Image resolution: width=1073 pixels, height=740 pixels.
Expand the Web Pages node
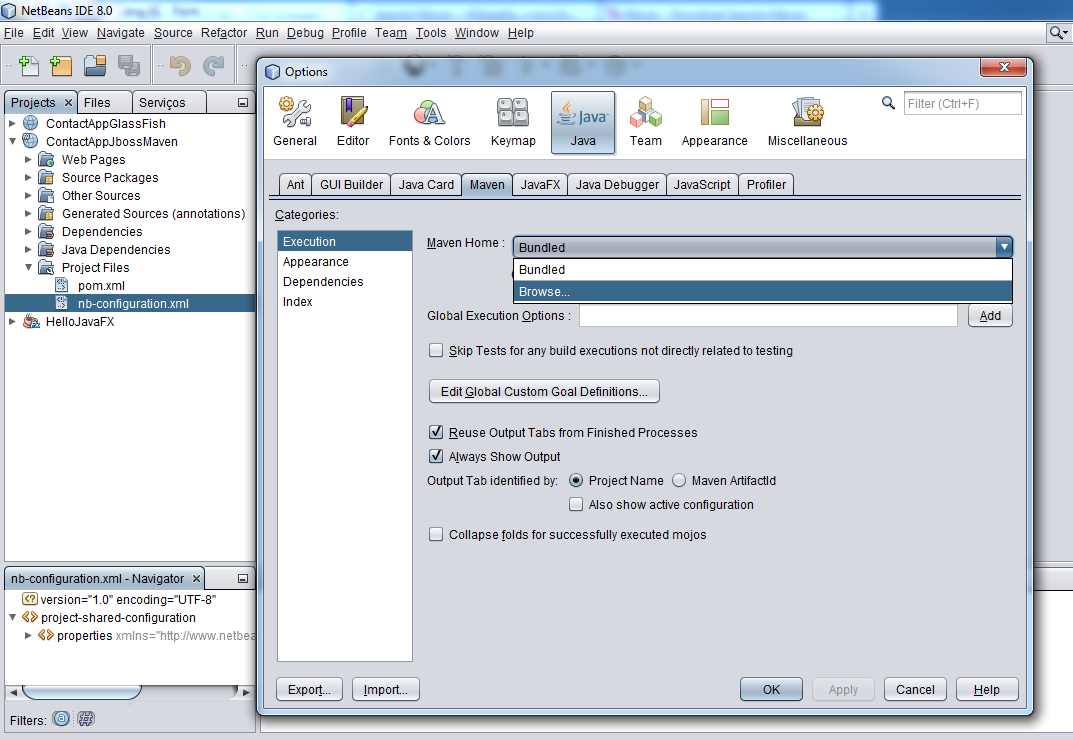click(28, 159)
